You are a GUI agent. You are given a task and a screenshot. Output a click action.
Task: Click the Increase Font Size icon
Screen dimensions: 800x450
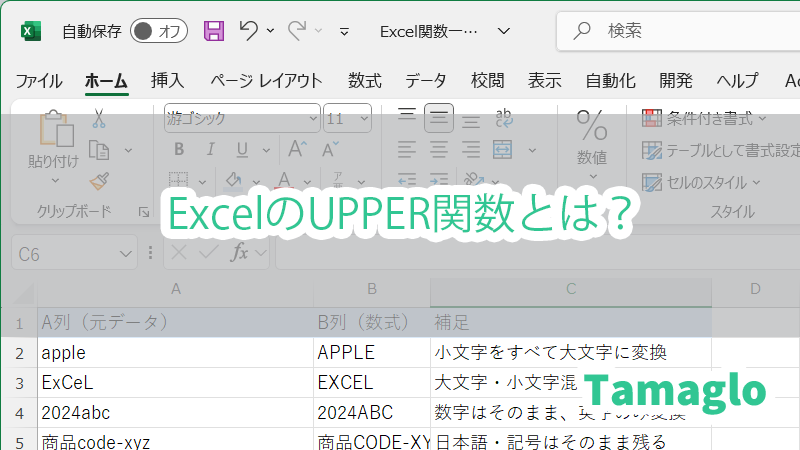[x=297, y=150]
